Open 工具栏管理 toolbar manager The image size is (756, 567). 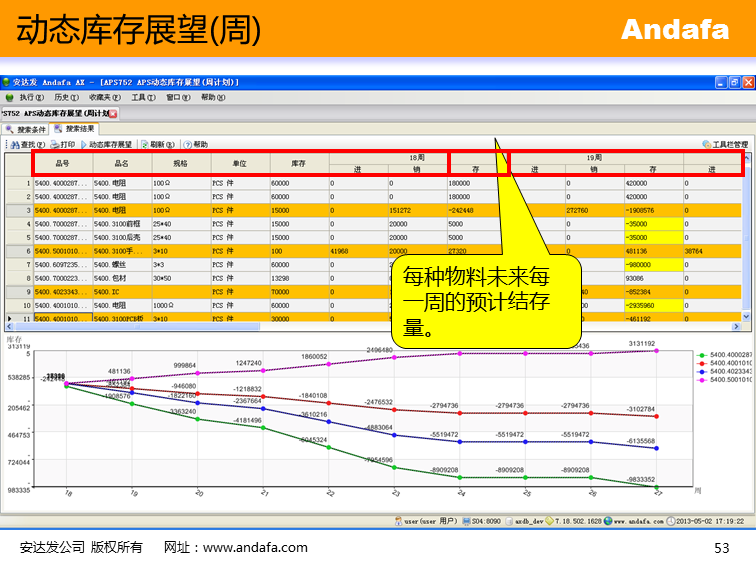click(724, 144)
